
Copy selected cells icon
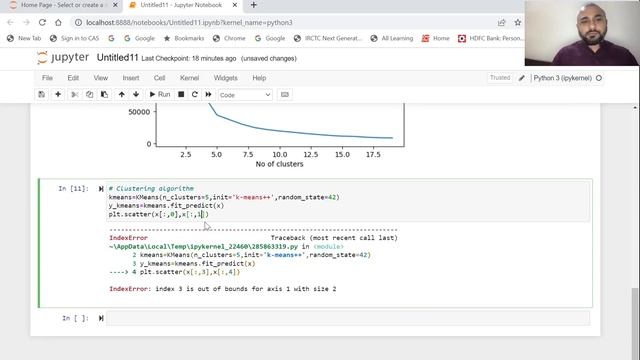point(89,94)
